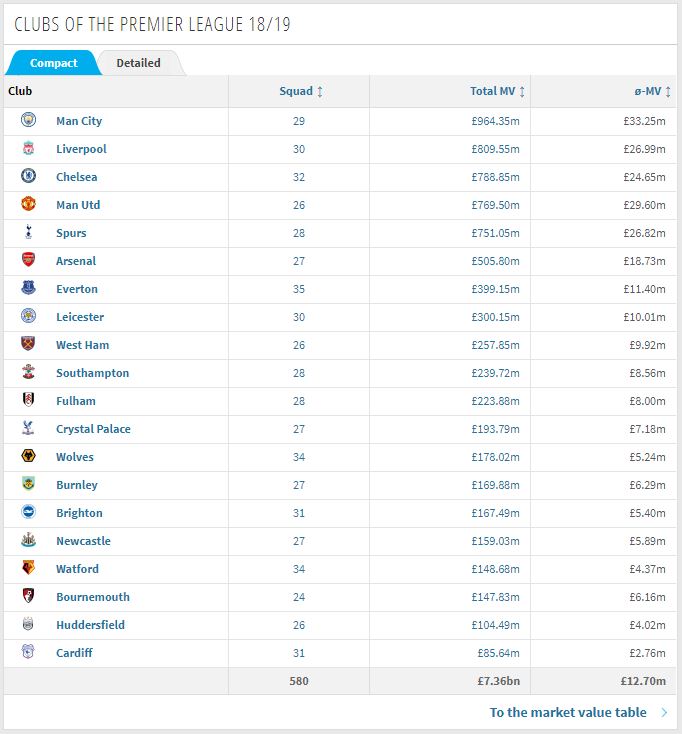
Task: Sort by Total MV arrows
Action: (x=522, y=91)
